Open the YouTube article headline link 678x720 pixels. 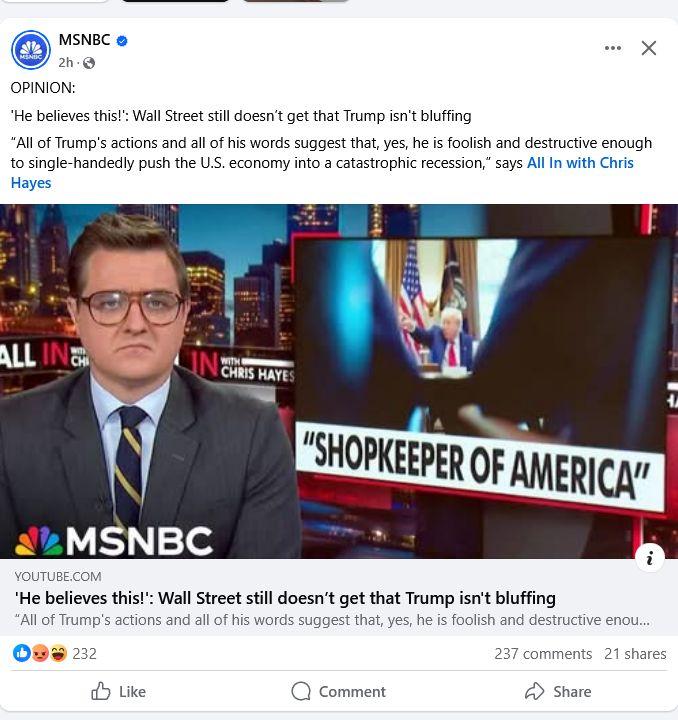pos(285,598)
